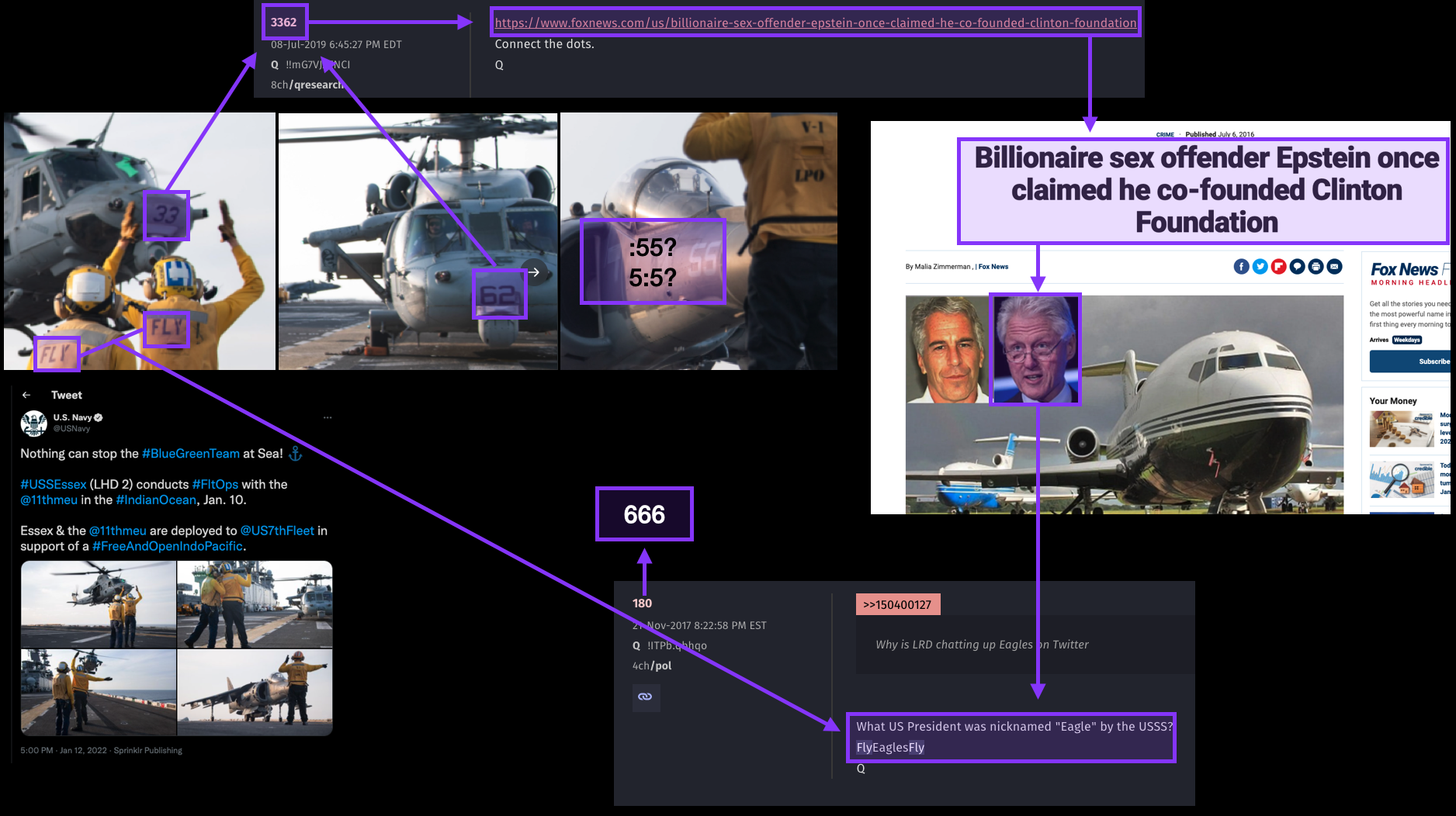Click the 'Your Money' section heading

(1393, 401)
